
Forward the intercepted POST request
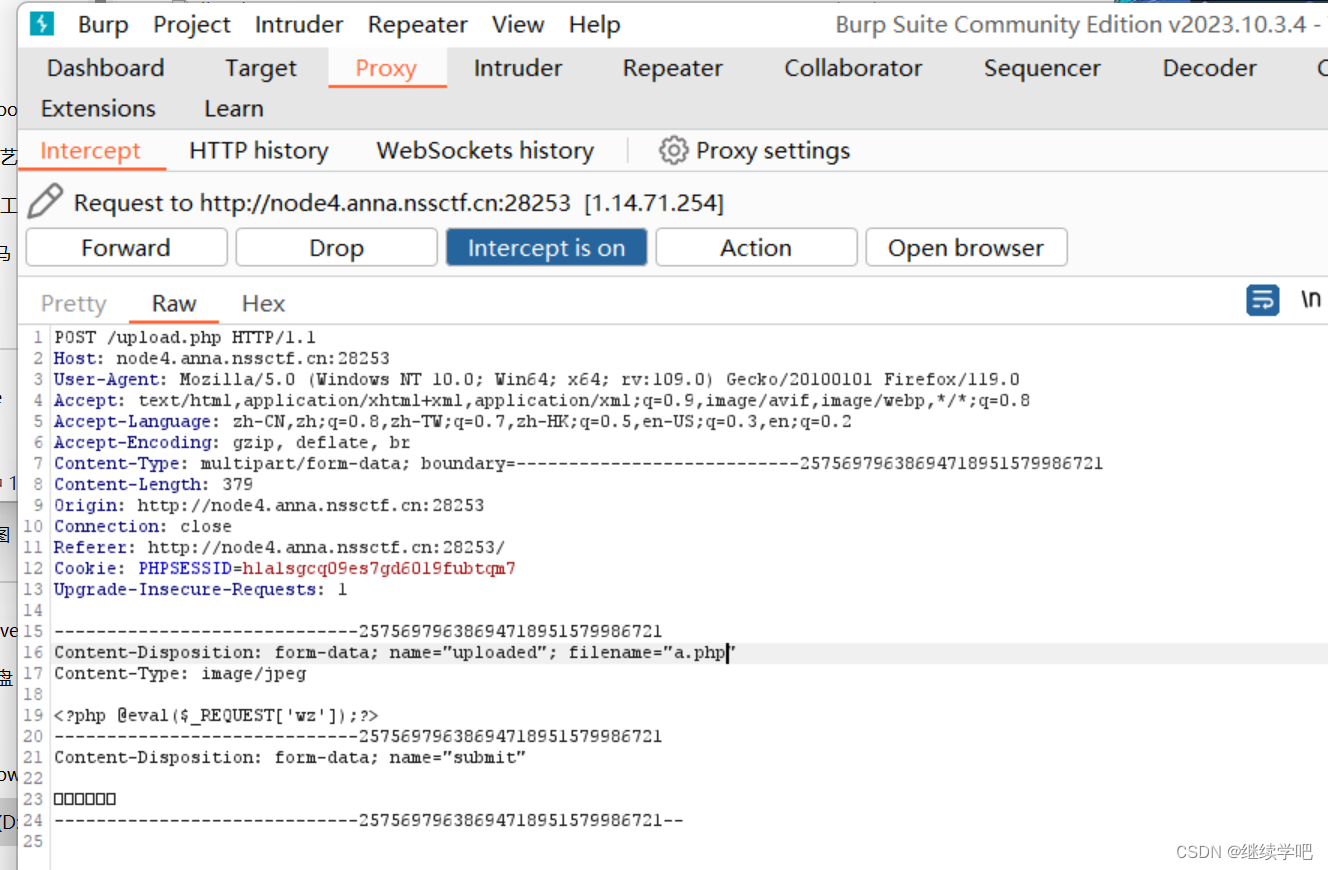pos(125,247)
